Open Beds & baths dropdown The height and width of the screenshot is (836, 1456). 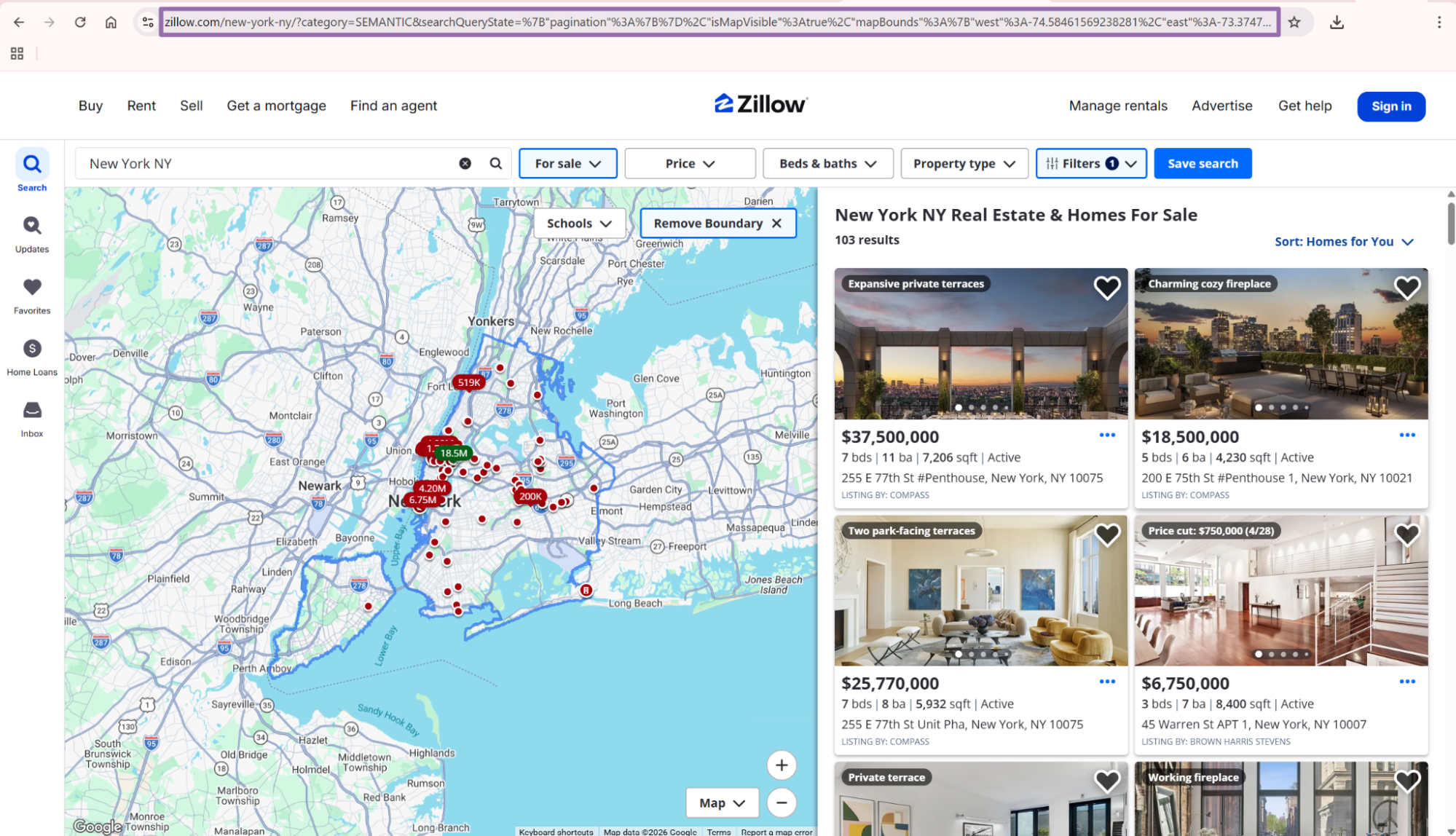coord(828,164)
